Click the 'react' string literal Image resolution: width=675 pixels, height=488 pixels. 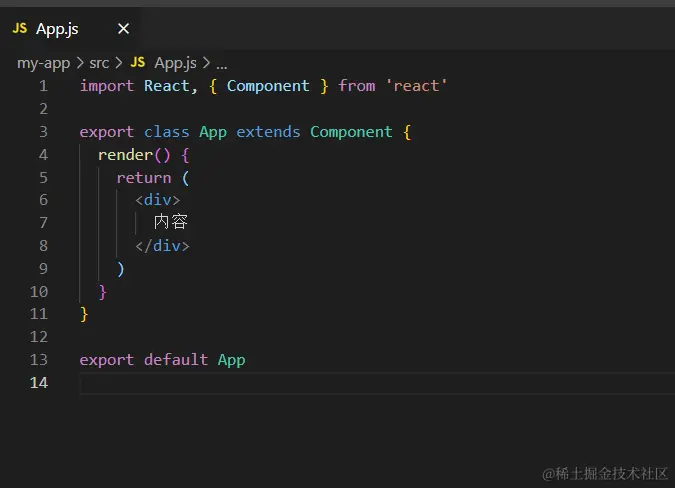coord(416,86)
